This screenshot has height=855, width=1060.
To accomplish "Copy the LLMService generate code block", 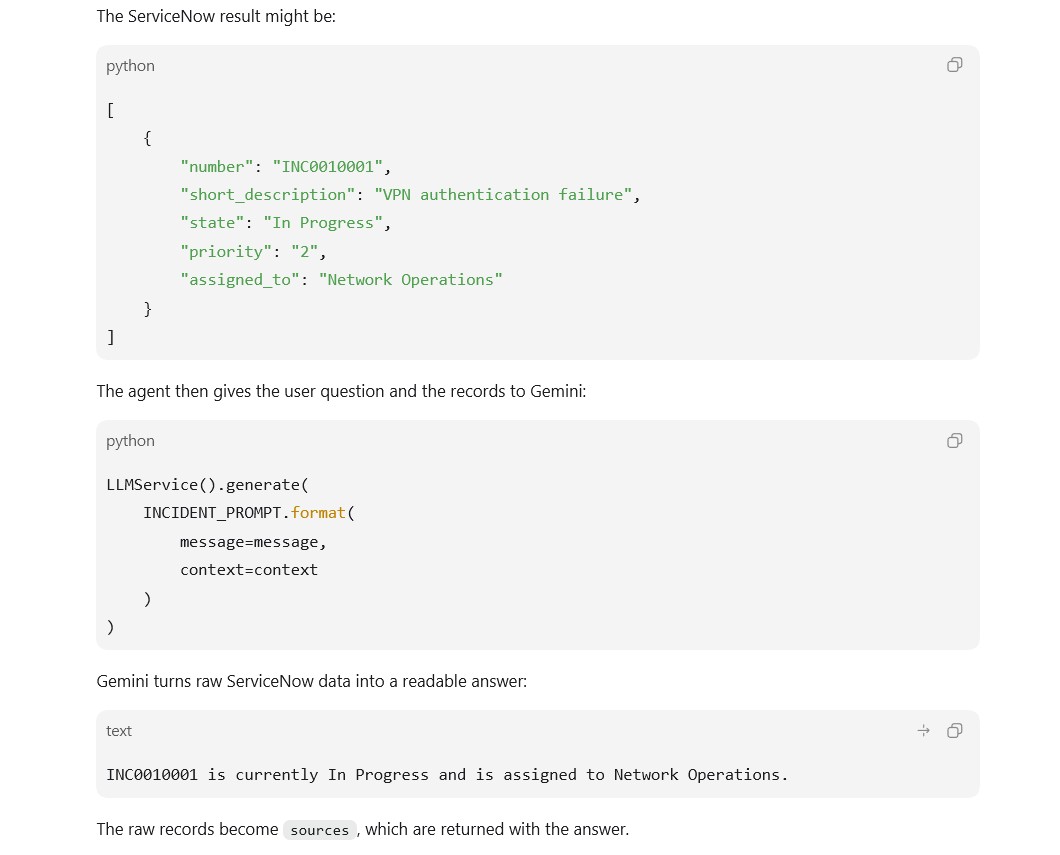I will (x=955, y=441).
